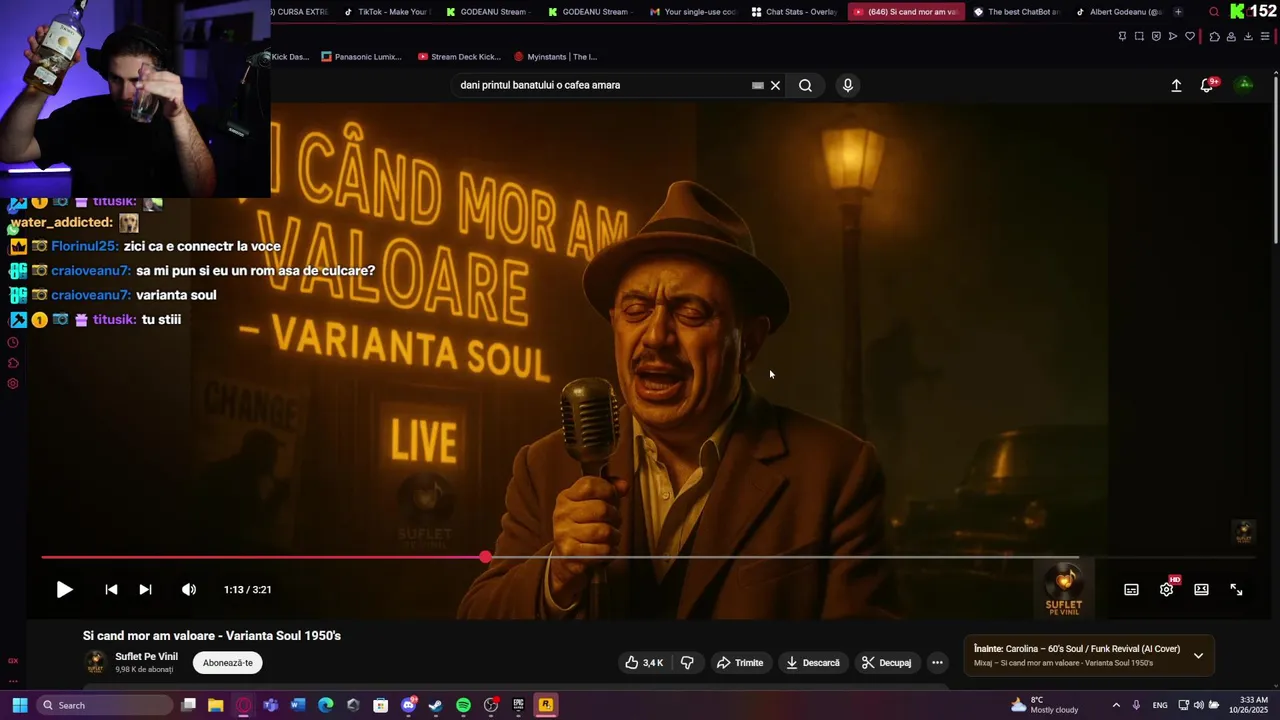Skip to the previous video
This screenshot has width=1280, height=720.
(111, 590)
